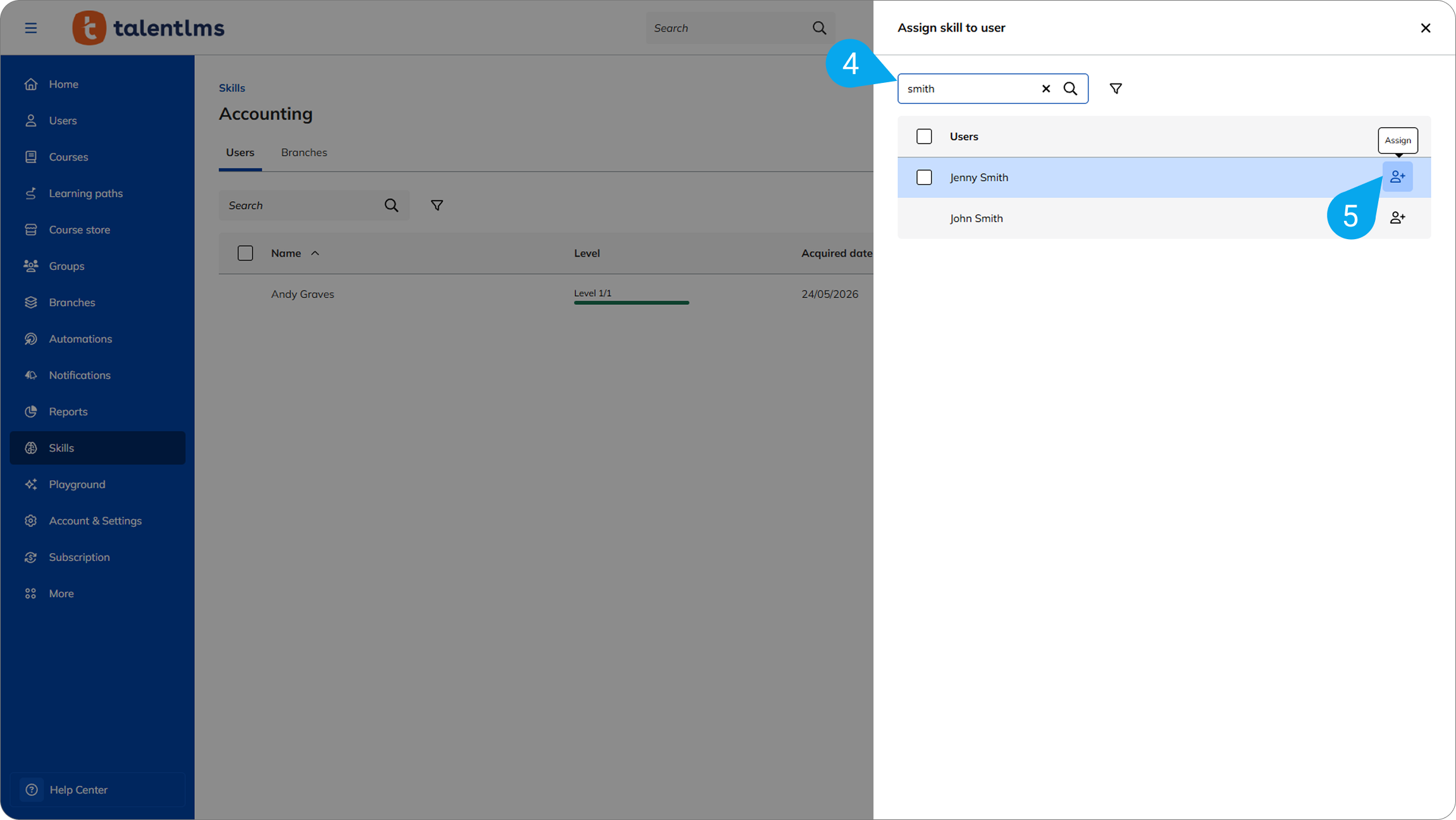Toggle the Name column header checkbox
Viewport: 1456px width, 820px height.
click(245, 253)
